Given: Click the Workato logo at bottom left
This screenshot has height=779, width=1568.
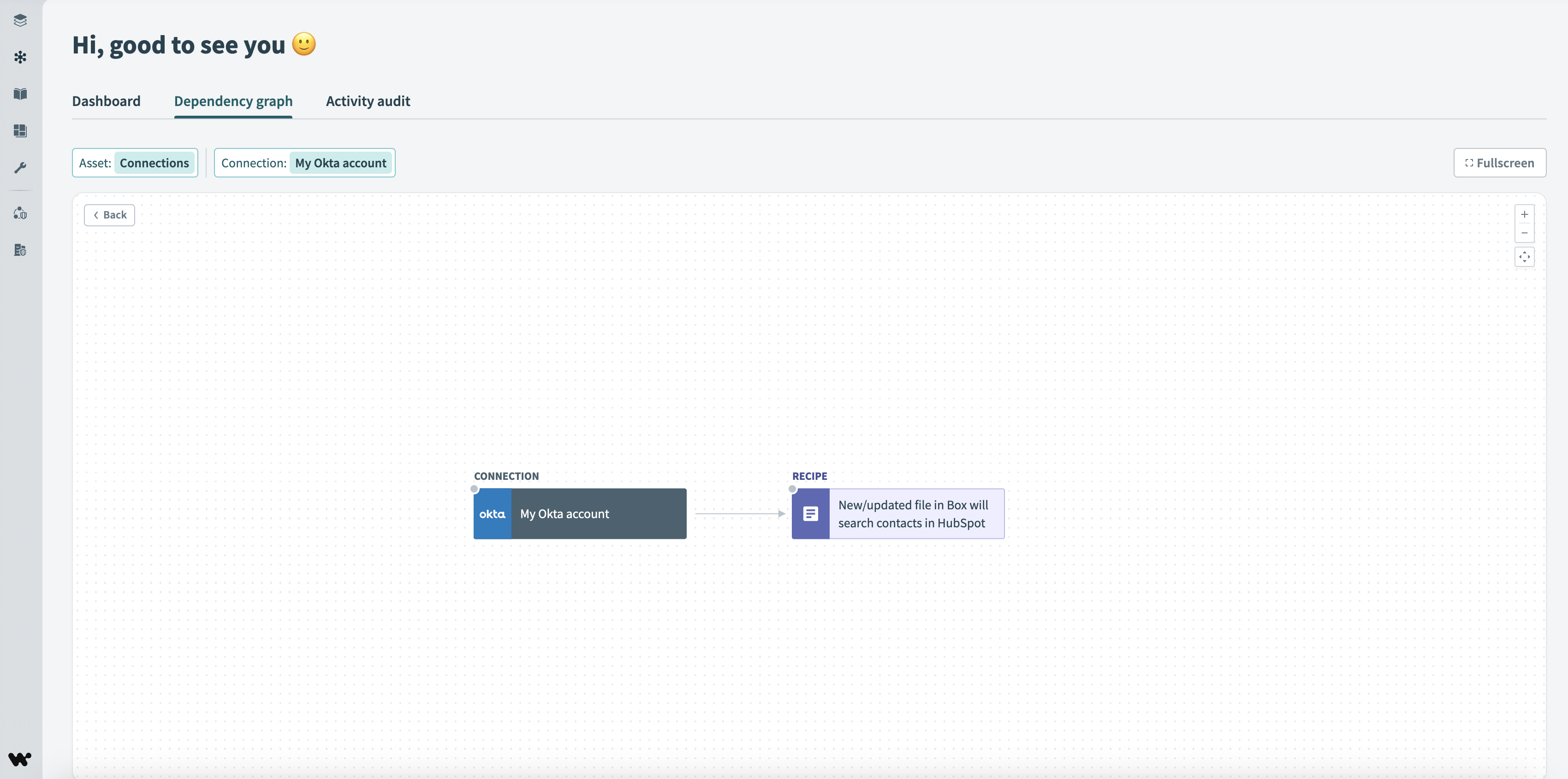Looking at the screenshot, I should click(x=19, y=758).
